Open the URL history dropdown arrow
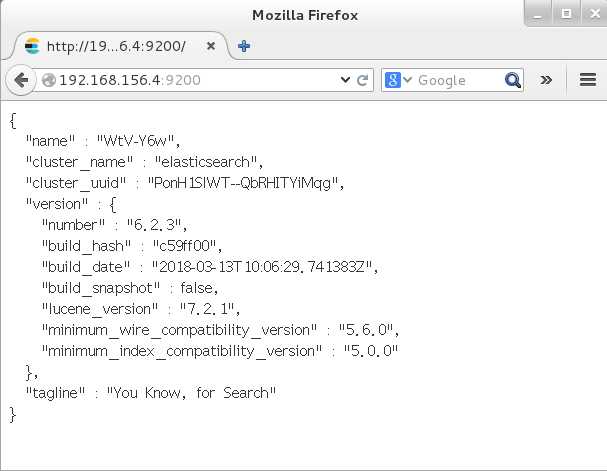This screenshot has height=471, width=607. click(x=345, y=80)
